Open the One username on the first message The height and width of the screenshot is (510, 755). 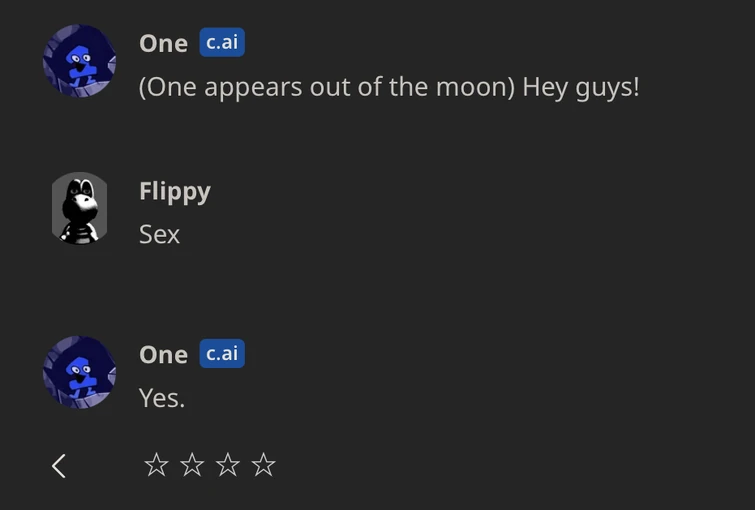163,43
